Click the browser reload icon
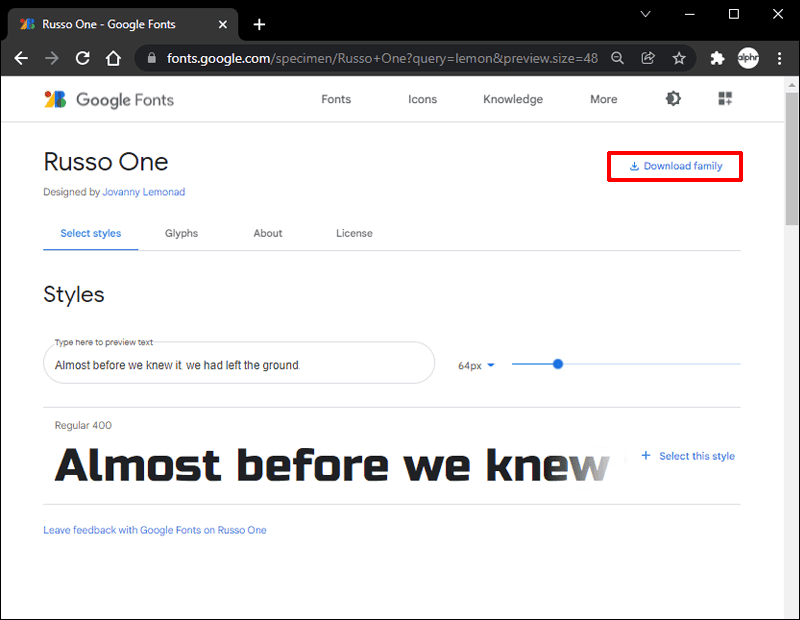Image resolution: width=800 pixels, height=620 pixels. tap(83, 58)
